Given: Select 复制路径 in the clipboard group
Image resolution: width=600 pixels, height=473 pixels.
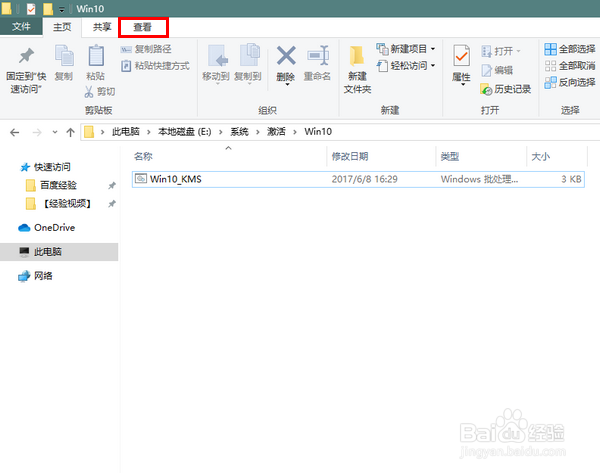Looking at the screenshot, I should coord(146,49).
